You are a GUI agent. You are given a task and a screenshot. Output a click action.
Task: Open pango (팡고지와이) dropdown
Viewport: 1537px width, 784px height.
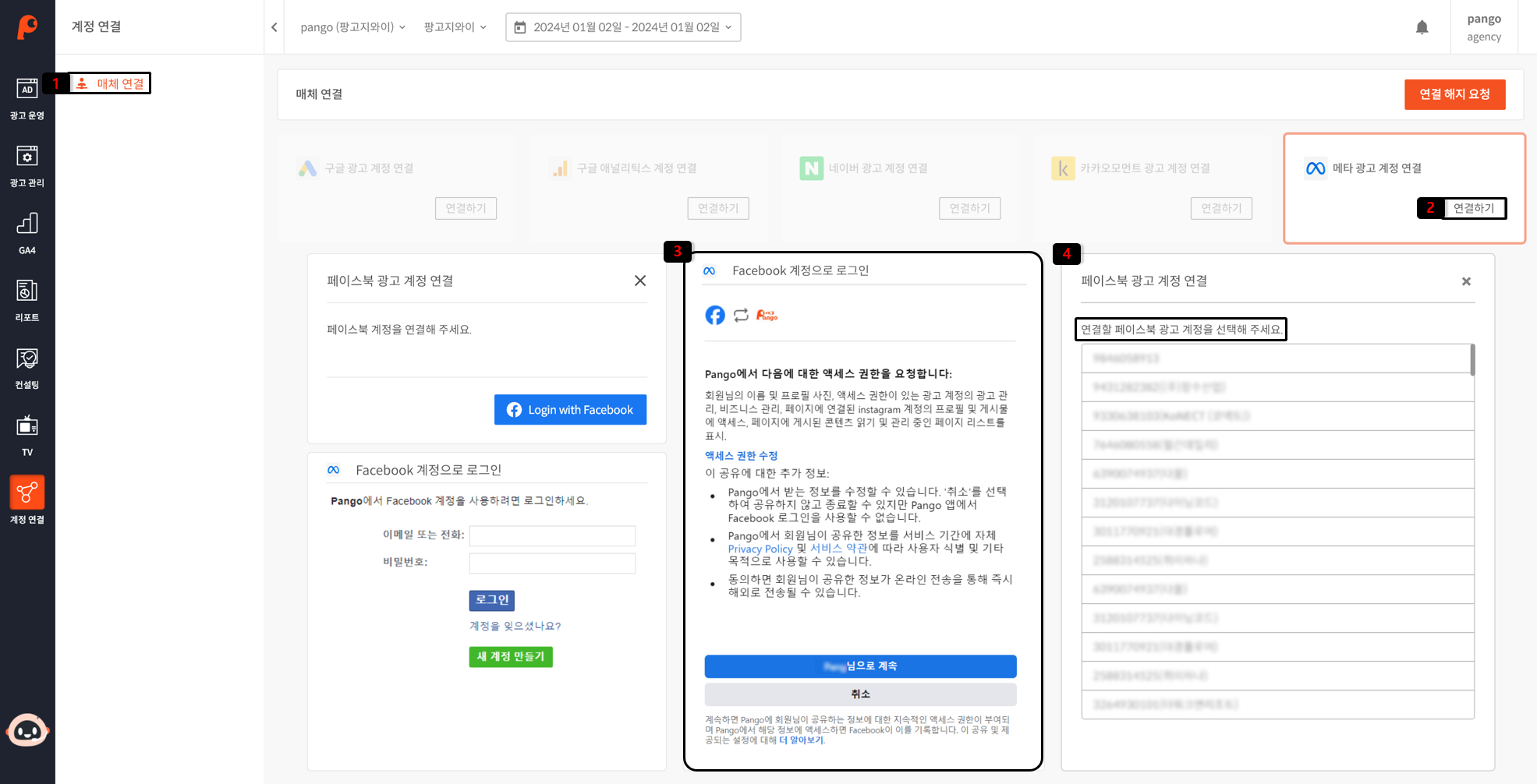pyautogui.click(x=353, y=27)
